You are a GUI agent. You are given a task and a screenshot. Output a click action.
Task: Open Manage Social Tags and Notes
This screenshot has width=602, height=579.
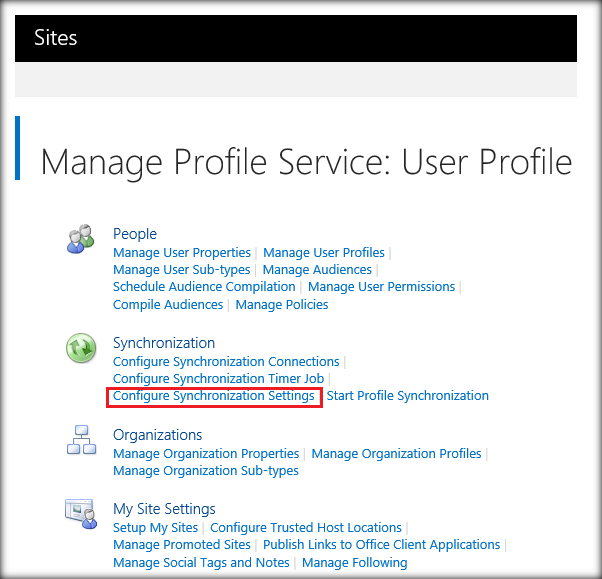[201, 563]
